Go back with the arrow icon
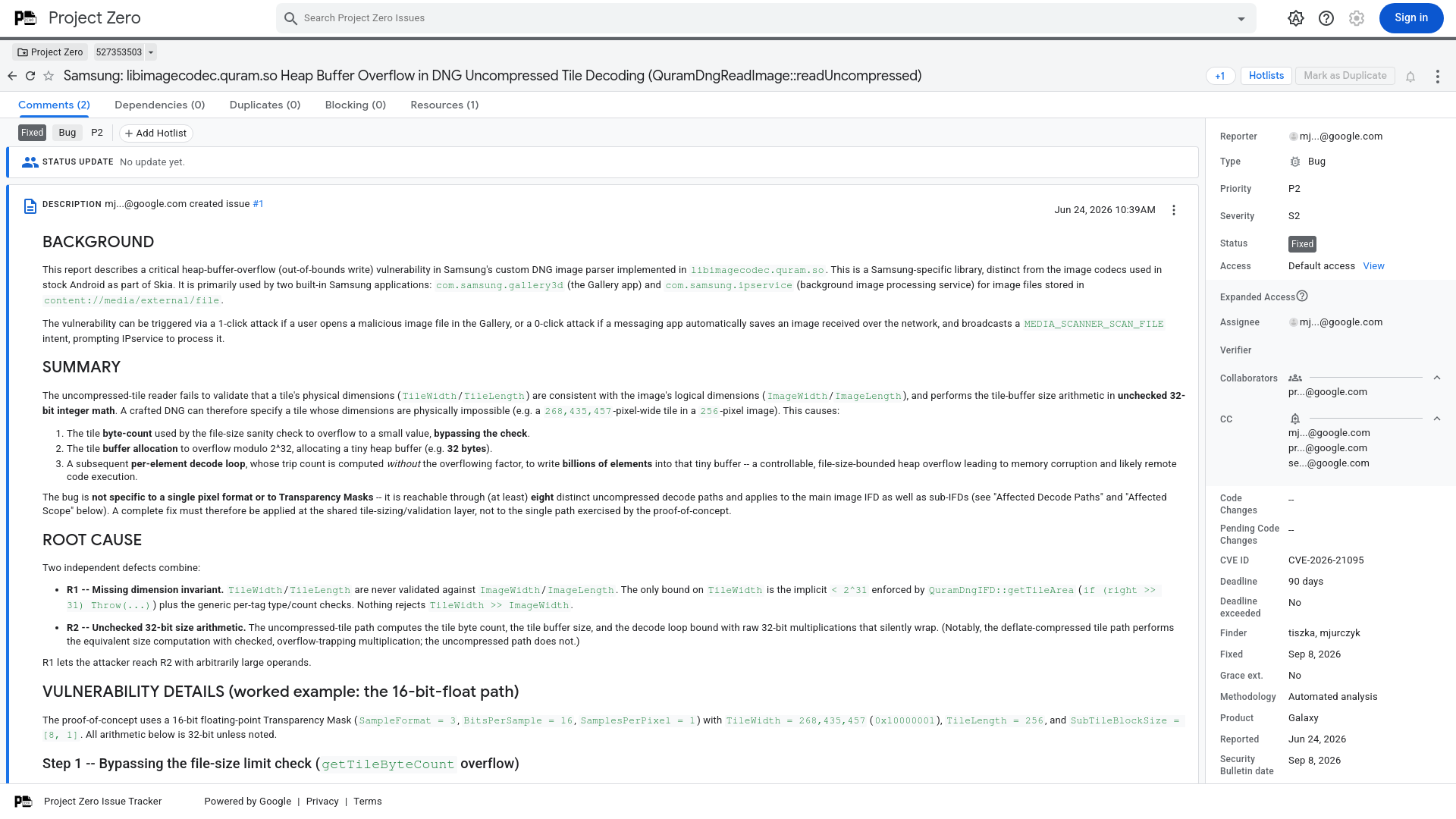 tap(12, 76)
